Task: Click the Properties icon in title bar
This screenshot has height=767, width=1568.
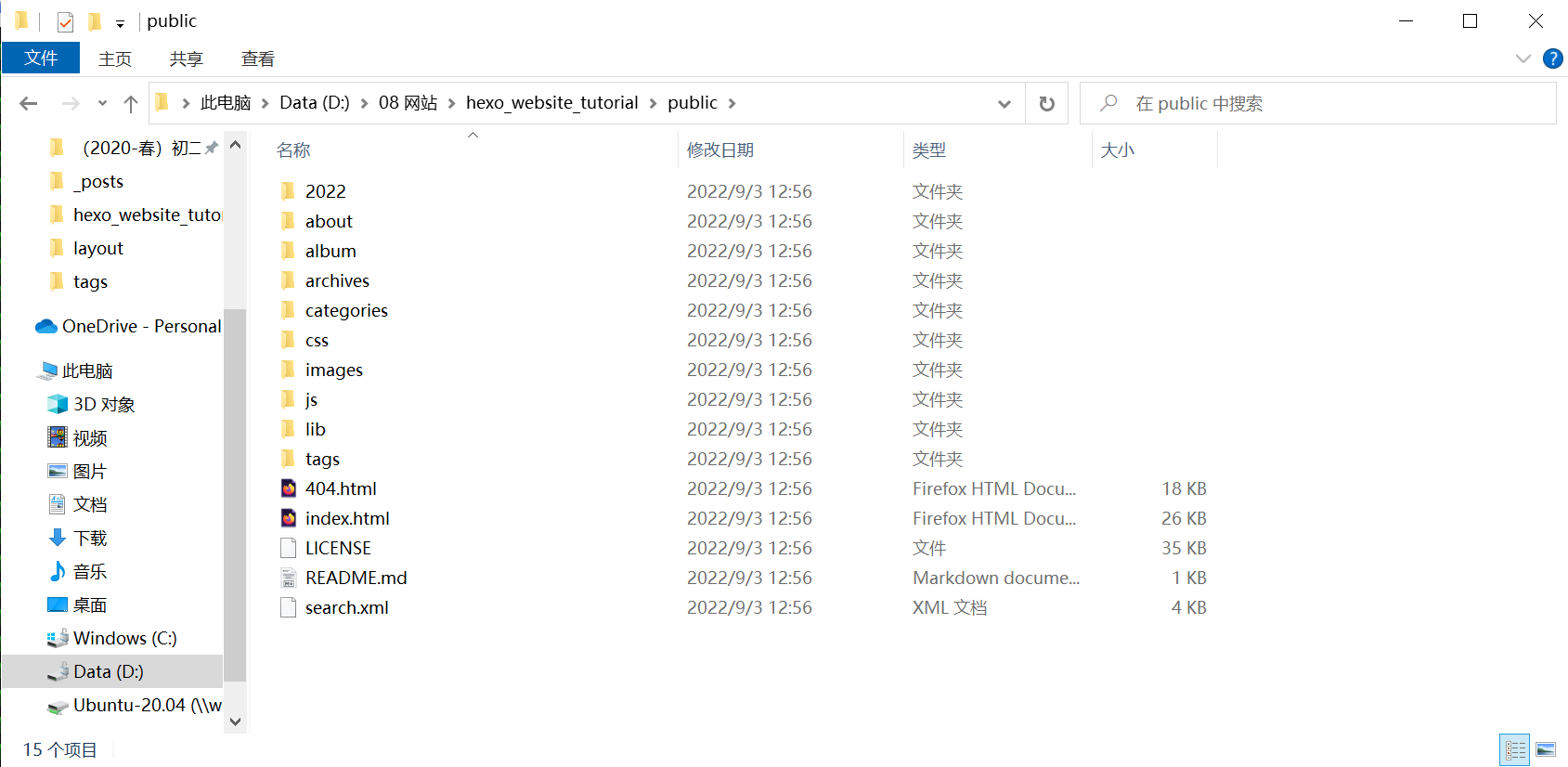Action: coord(65,21)
